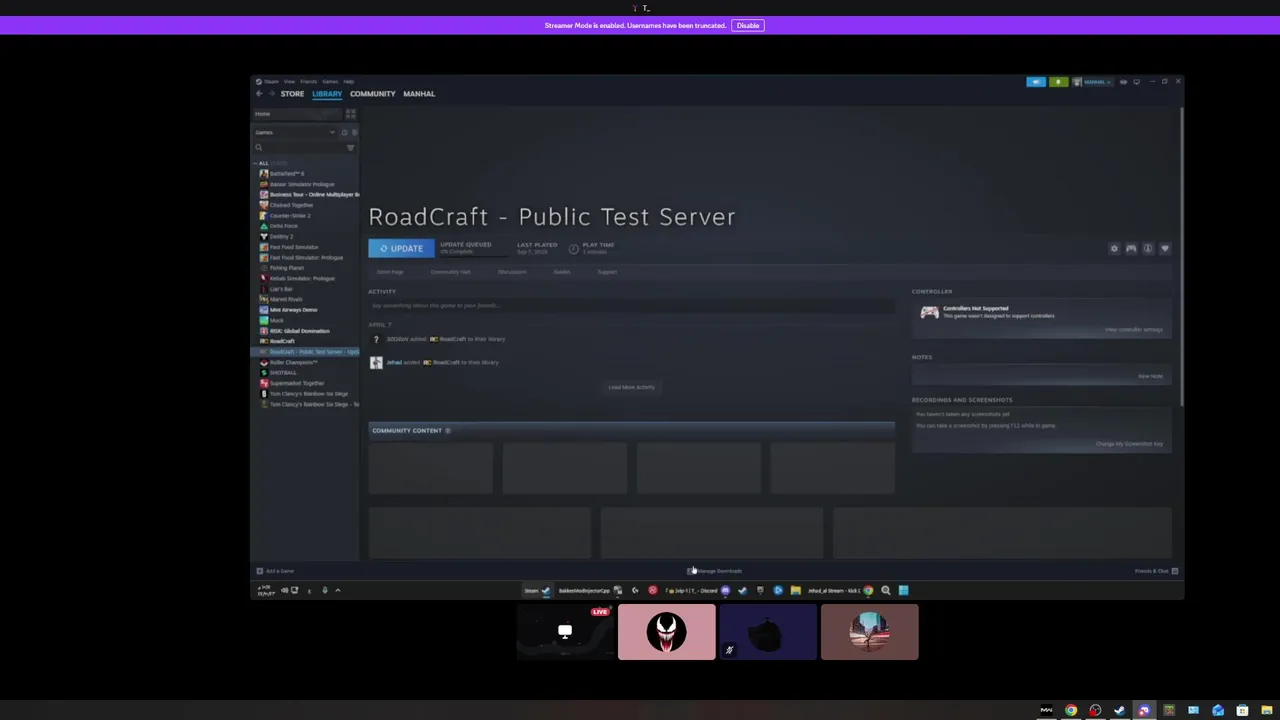Screen dimensions: 1280x720
Task: Add game to favorites heart icon
Action: click(1165, 249)
